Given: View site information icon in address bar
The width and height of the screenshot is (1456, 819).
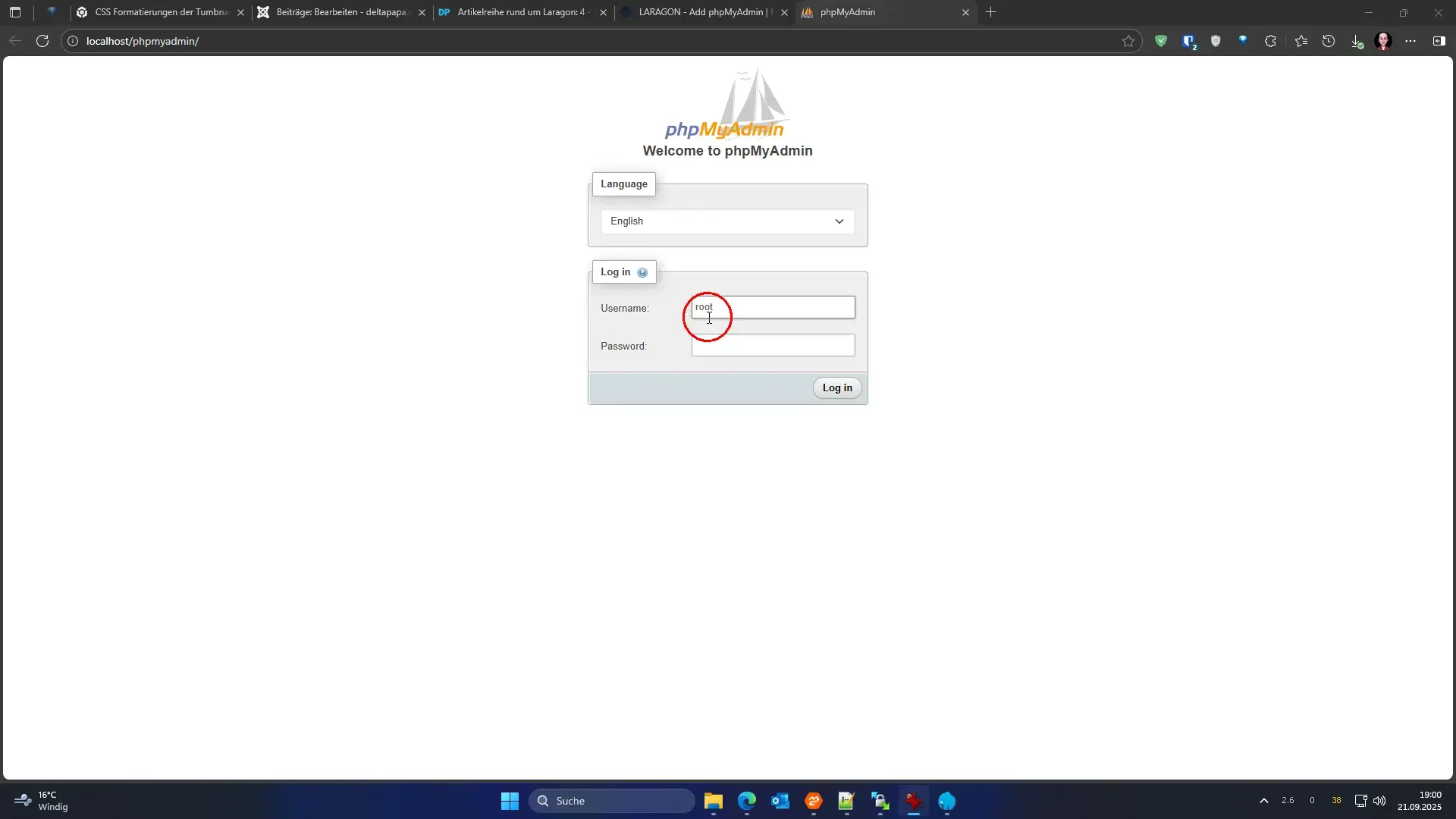Looking at the screenshot, I should 73,41.
